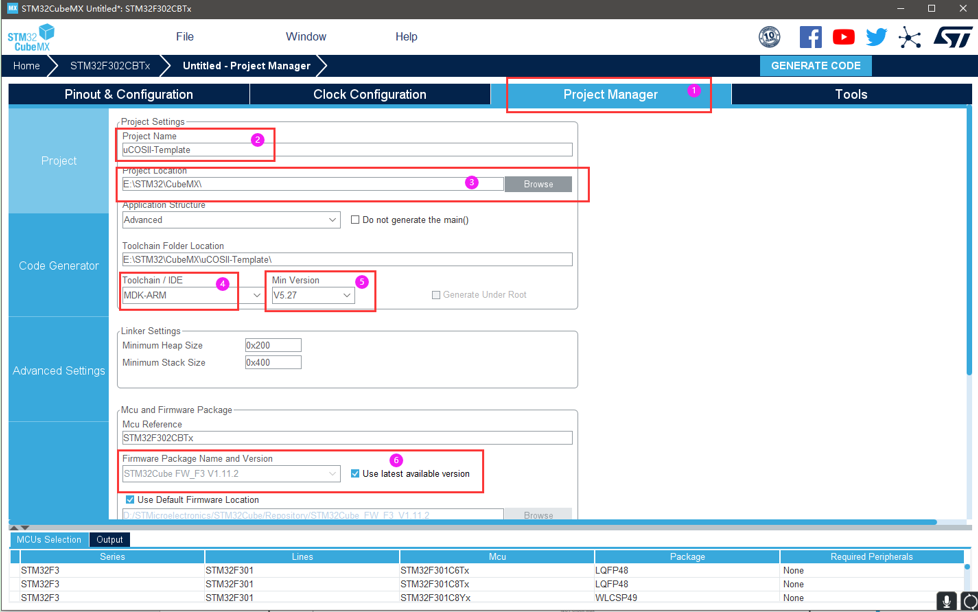Open the Facebook icon link
978x612 pixels.
810,37
